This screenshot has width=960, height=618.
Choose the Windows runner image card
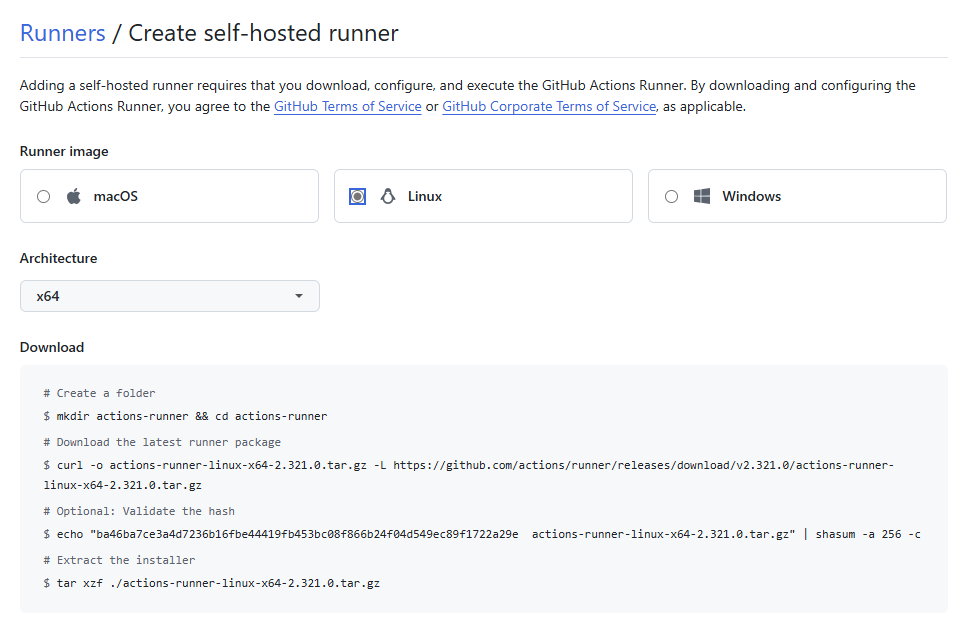[797, 196]
